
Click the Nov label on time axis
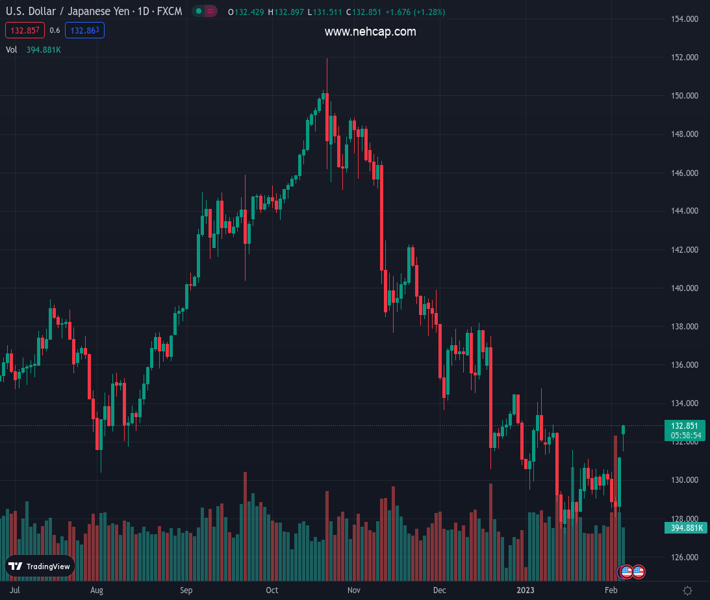(353, 591)
